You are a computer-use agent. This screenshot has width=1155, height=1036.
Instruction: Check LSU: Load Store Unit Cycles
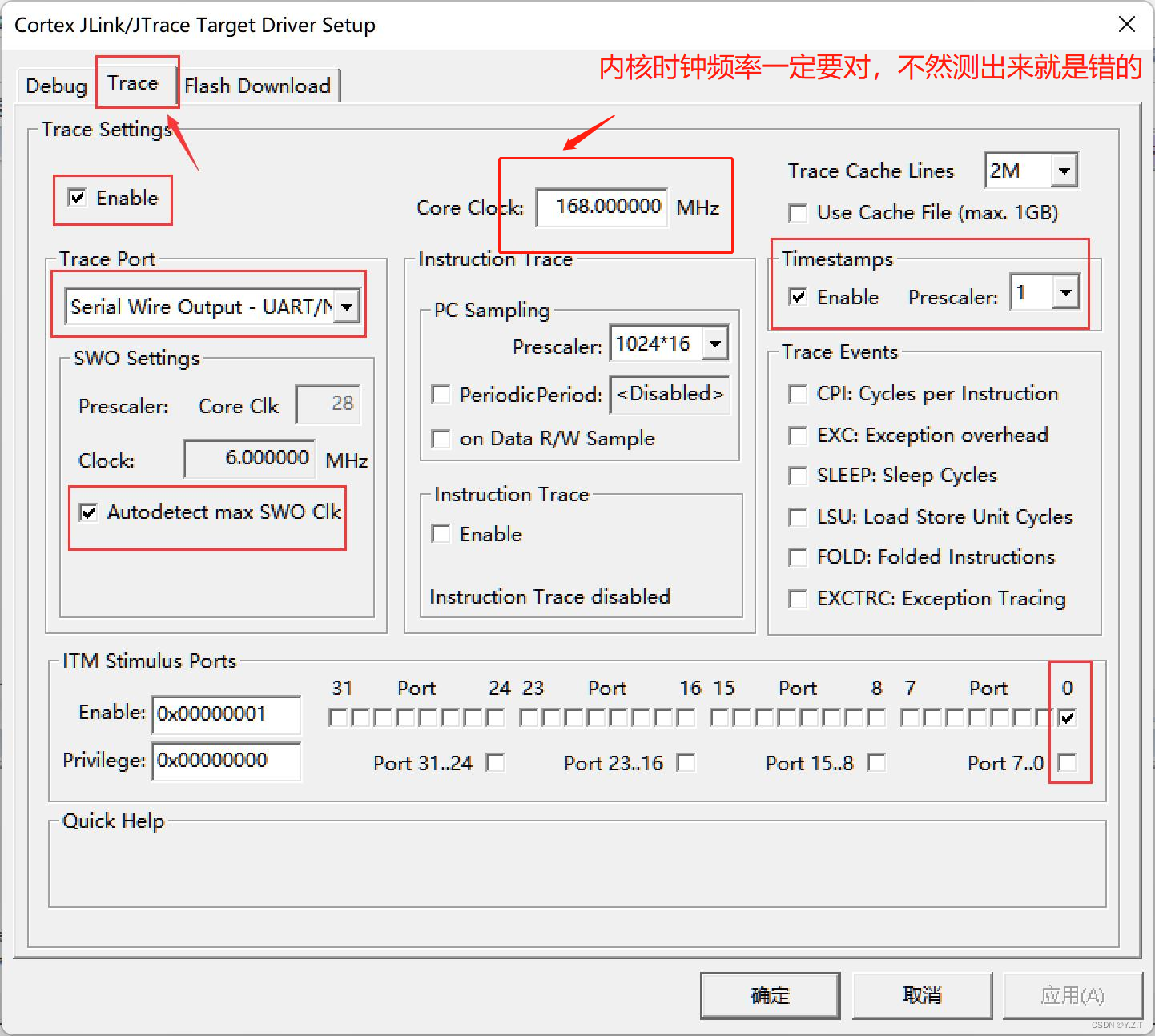click(798, 517)
